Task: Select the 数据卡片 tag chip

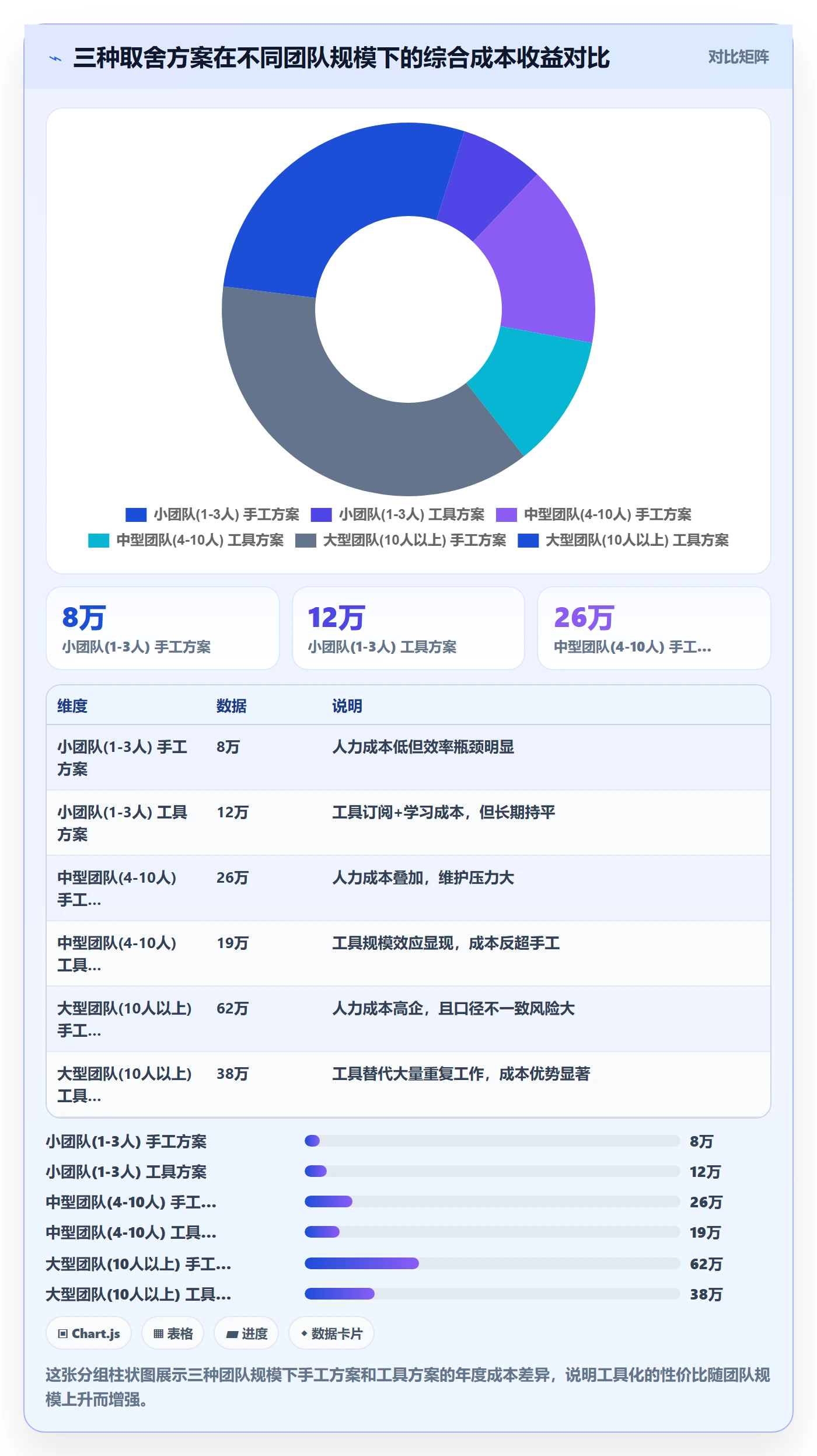Action: (x=331, y=1333)
